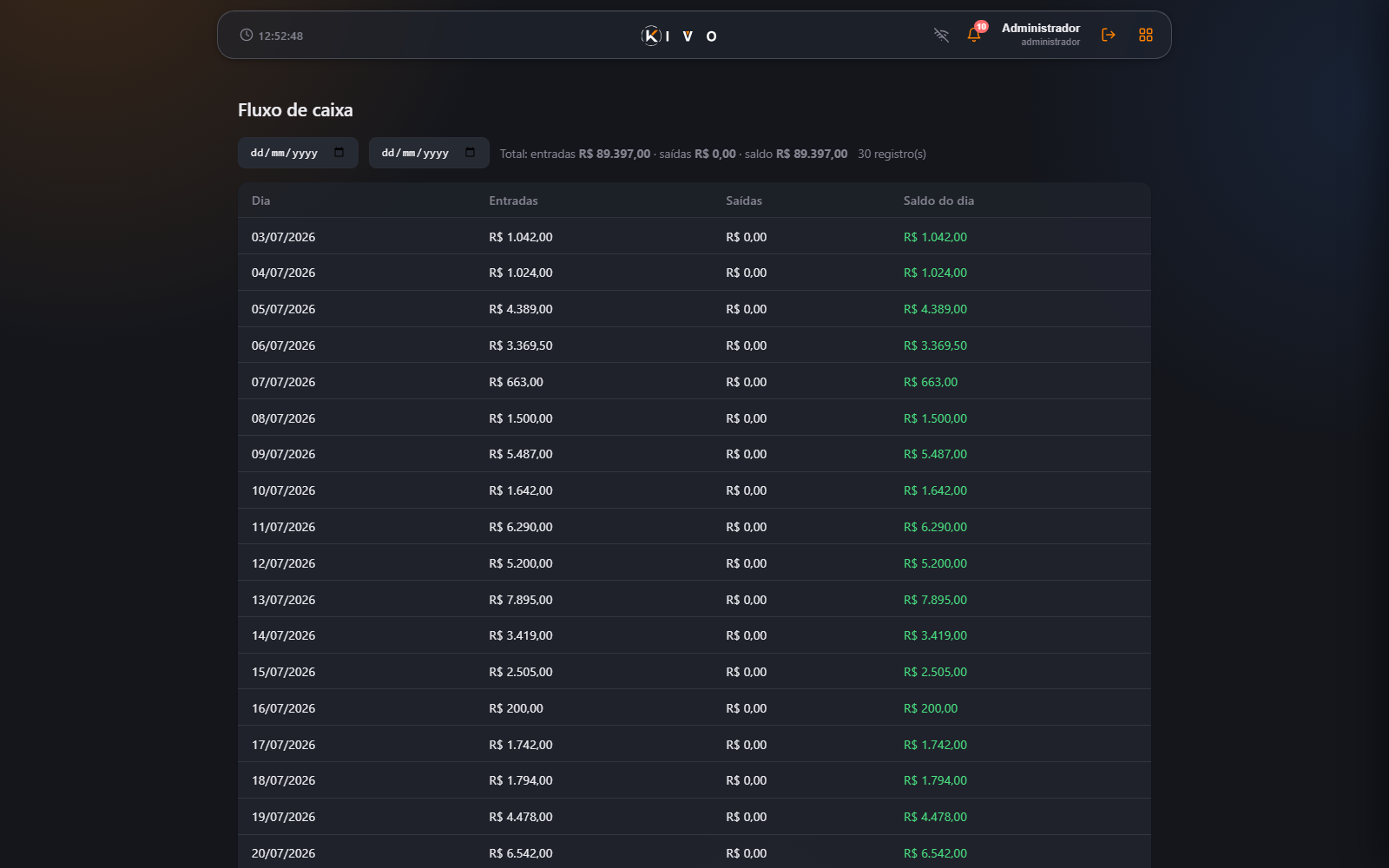Click the Entradas column header
This screenshot has width=1389, height=868.
coord(513,201)
